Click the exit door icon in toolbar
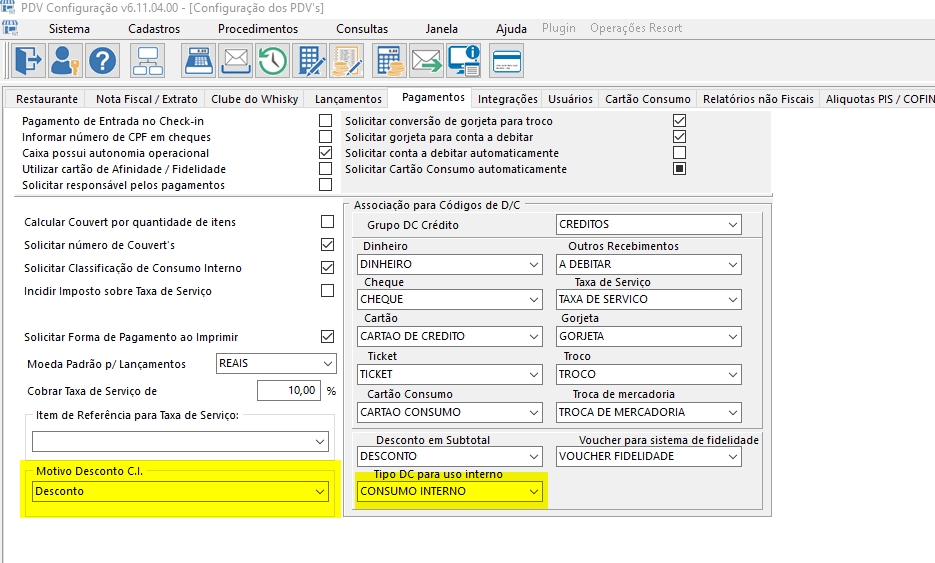The height and width of the screenshot is (563, 935). (x=28, y=61)
